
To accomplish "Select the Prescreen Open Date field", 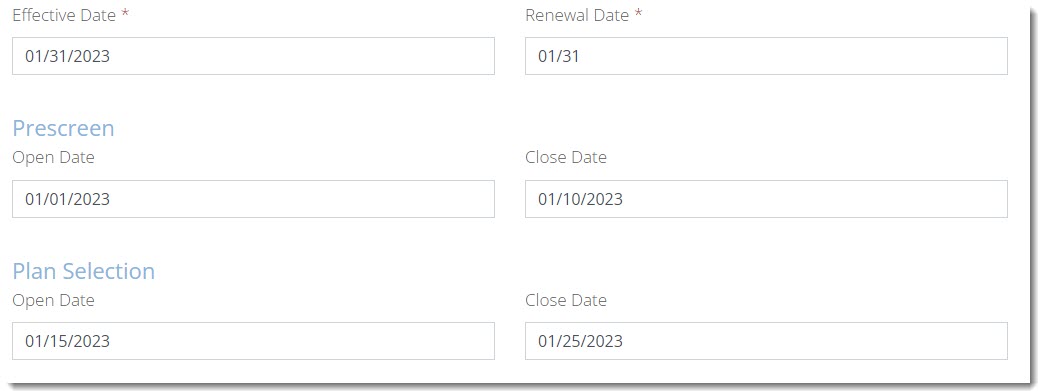I will point(253,199).
